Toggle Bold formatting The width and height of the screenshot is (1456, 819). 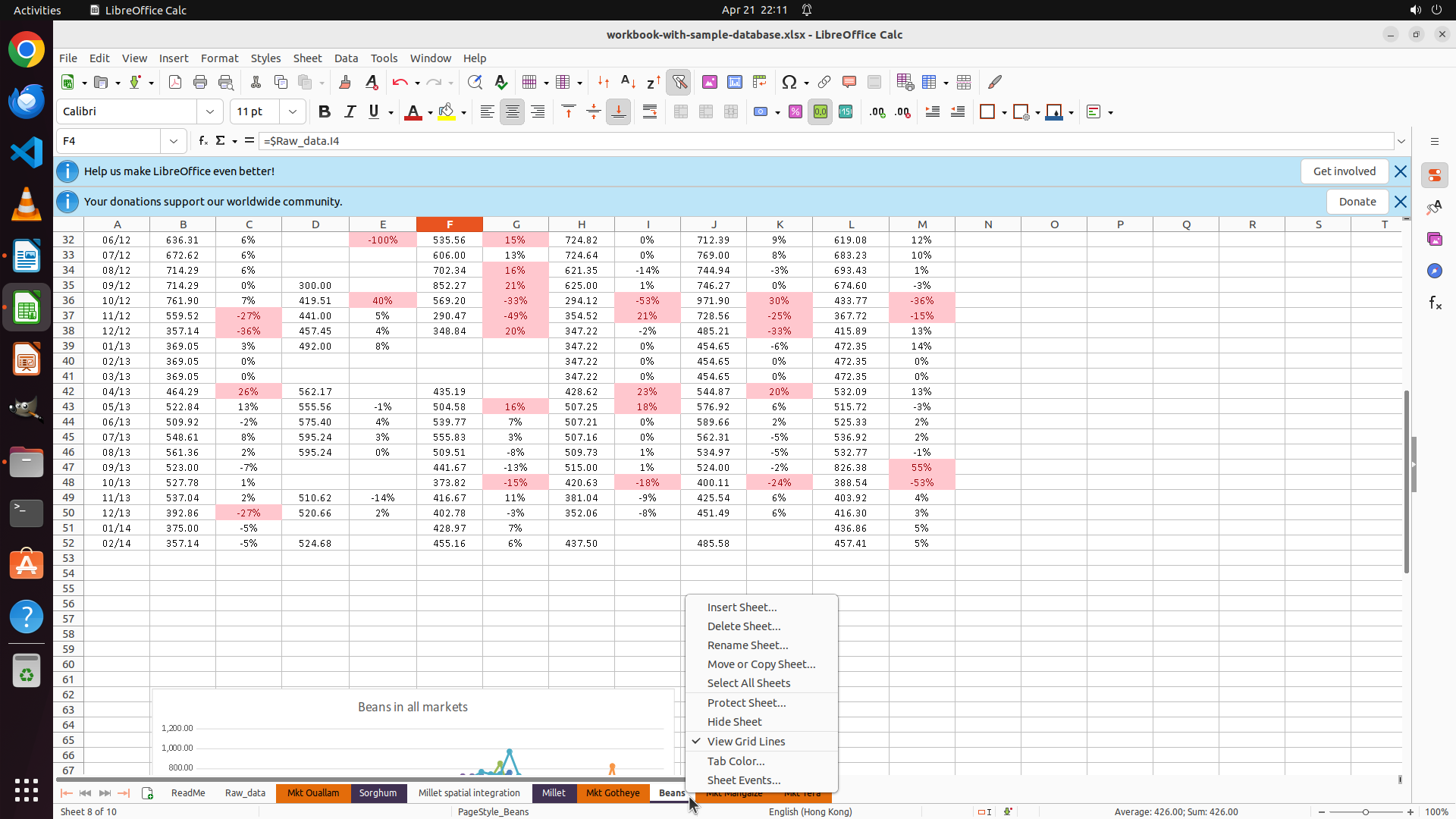tap(325, 112)
